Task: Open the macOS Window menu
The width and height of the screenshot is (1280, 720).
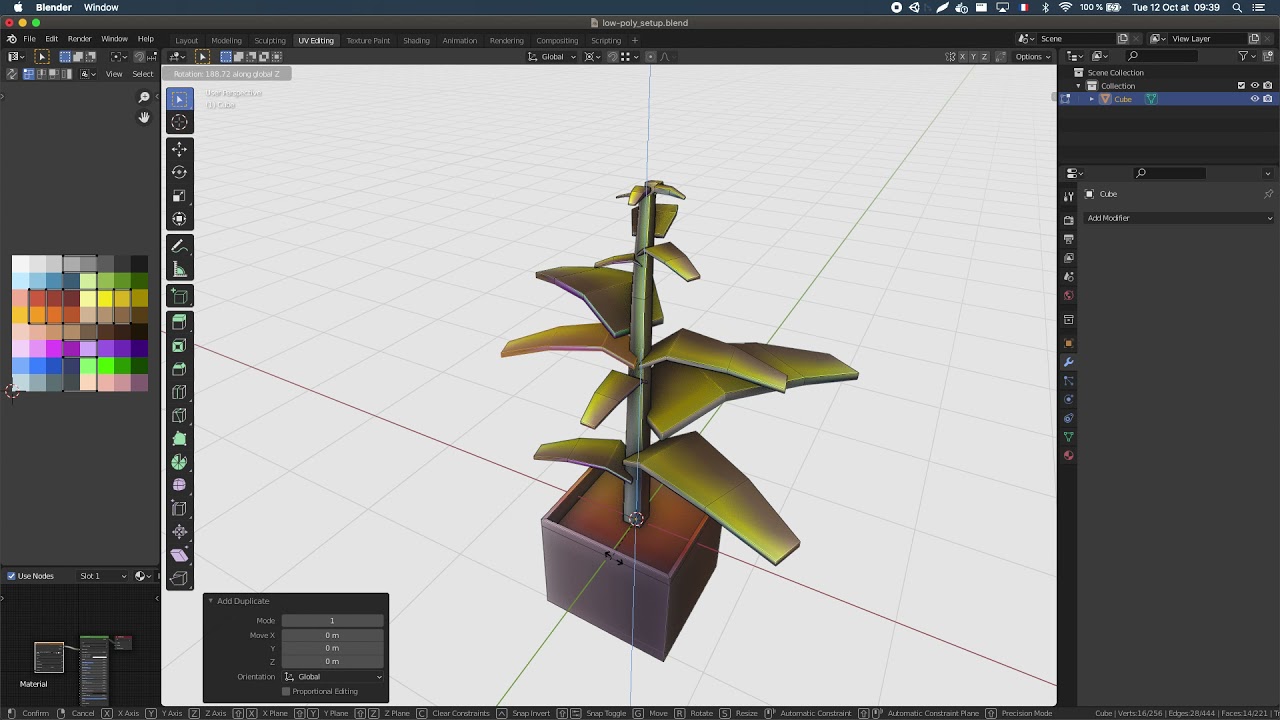Action: [101, 7]
